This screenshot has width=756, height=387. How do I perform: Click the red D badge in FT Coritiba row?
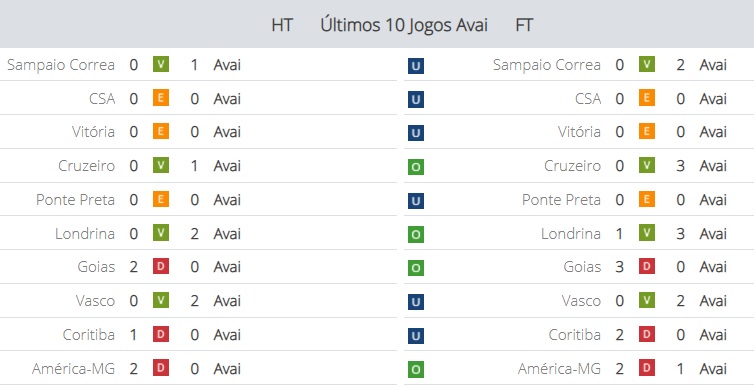(647, 334)
